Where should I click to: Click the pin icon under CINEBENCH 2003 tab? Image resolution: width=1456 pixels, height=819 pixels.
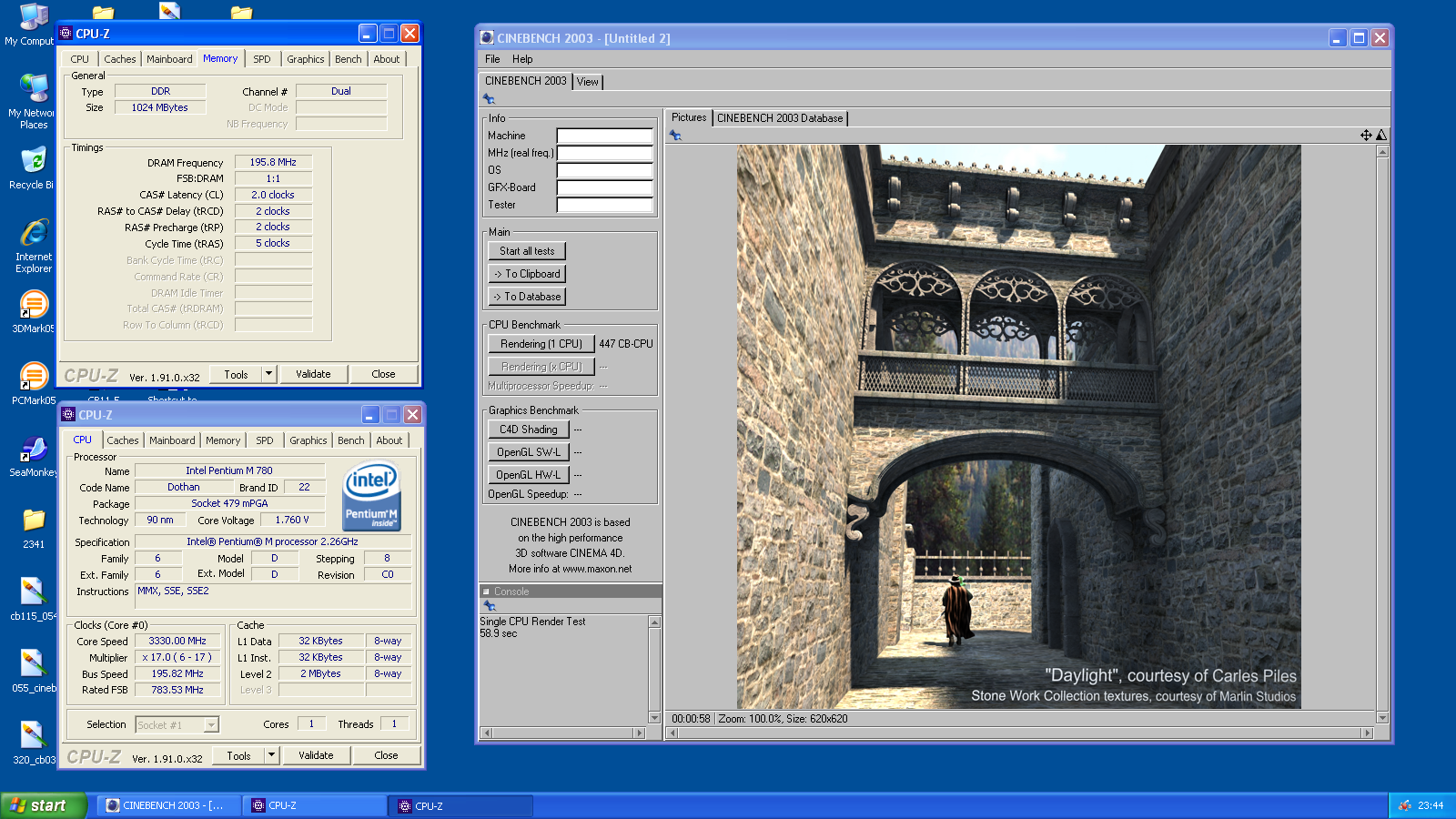click(489, 99)
